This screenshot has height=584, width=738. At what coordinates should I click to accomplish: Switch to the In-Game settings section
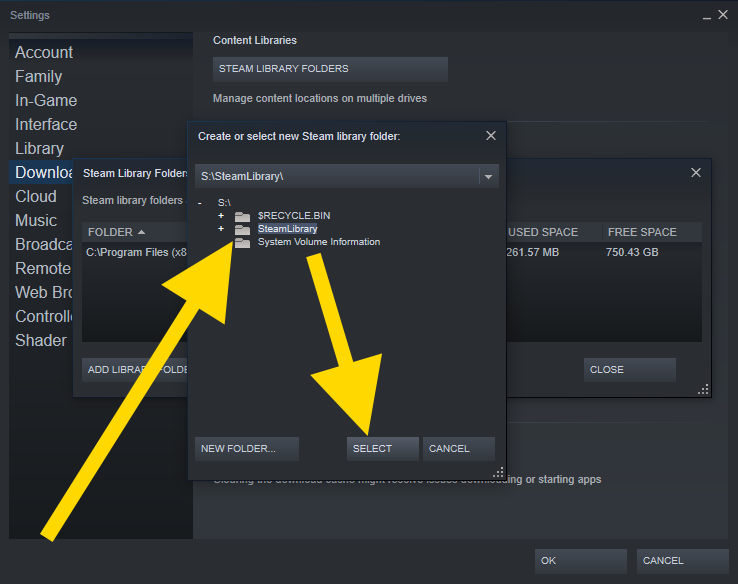(46, 100)
